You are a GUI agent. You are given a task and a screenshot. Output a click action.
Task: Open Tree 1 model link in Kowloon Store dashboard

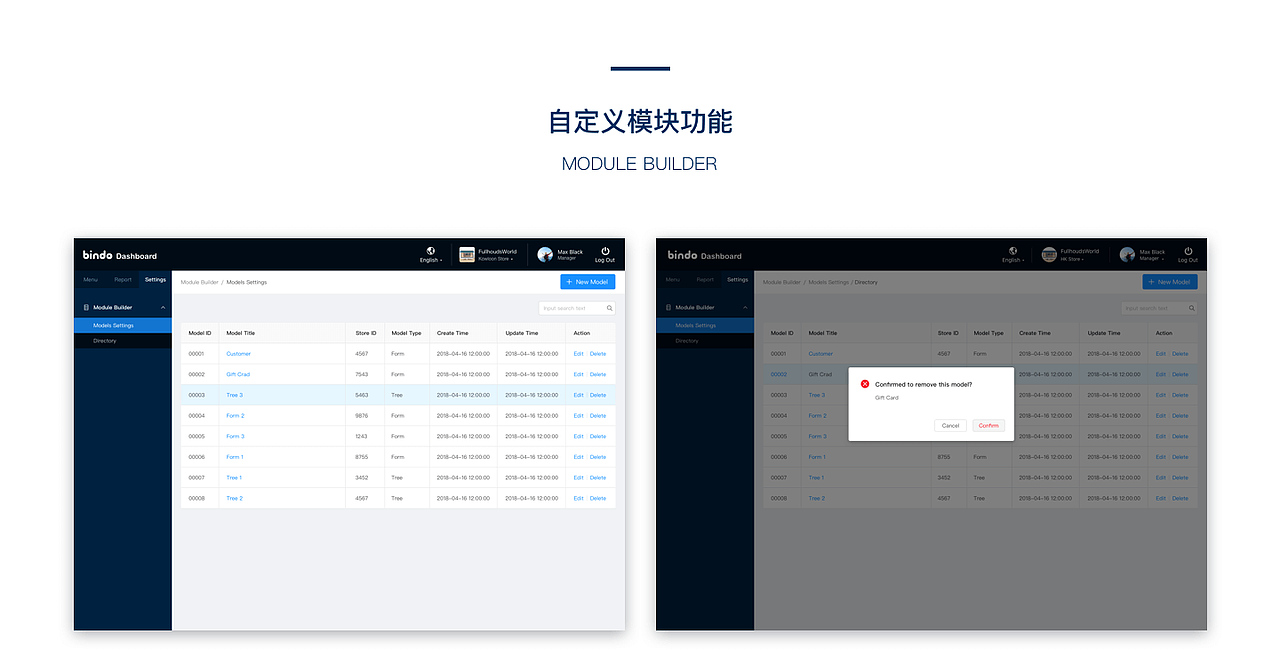[x=234, y=478]
